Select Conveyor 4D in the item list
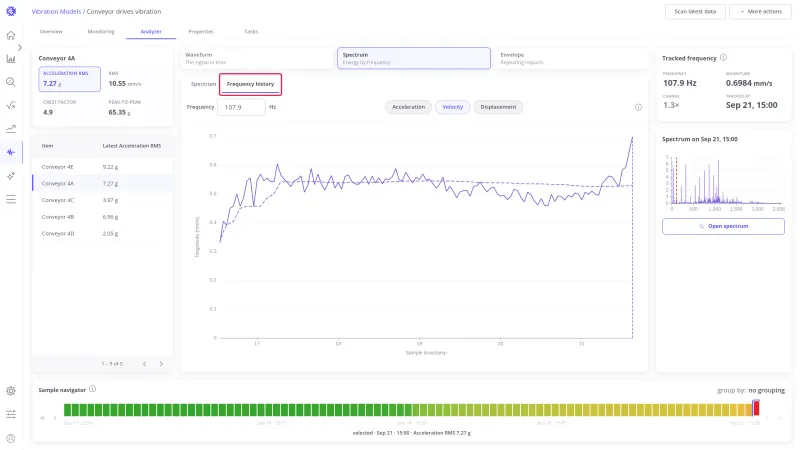 coord(103,234)
